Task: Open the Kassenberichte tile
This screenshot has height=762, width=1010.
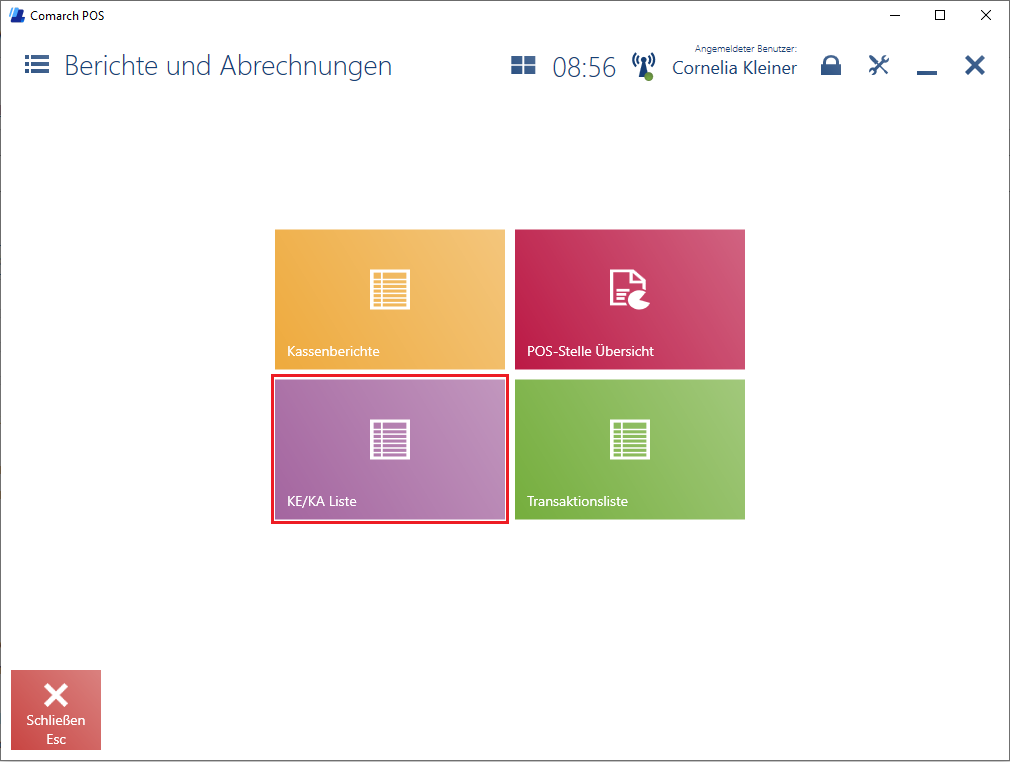Action: 389,299
